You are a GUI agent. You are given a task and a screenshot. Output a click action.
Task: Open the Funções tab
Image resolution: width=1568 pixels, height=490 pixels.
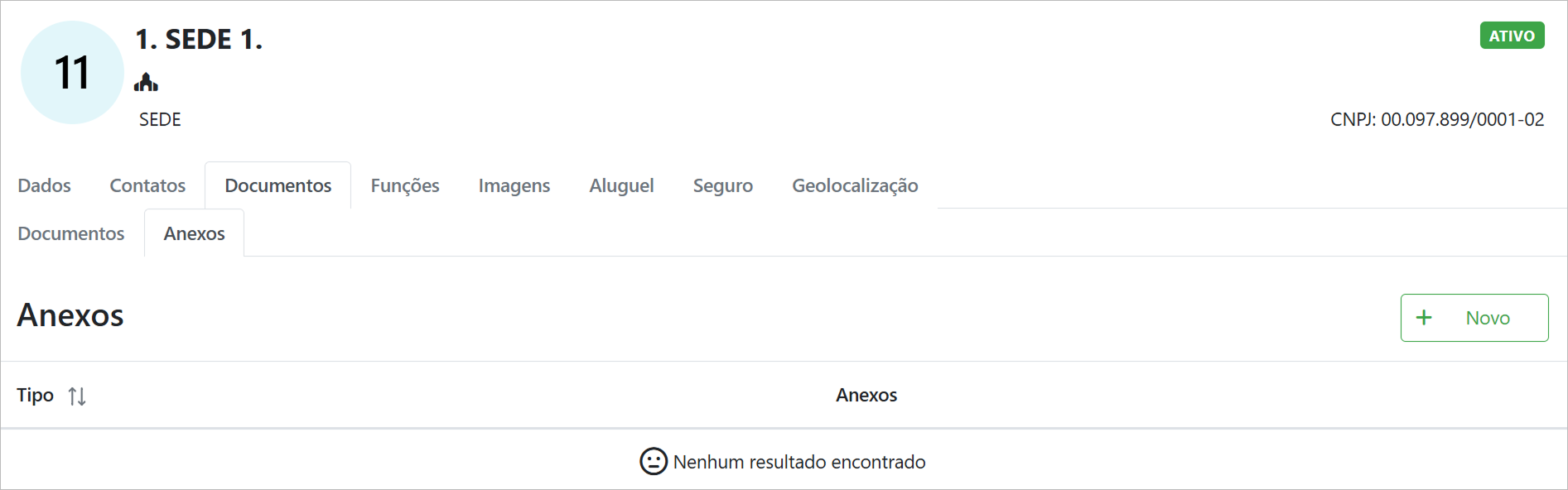(405, 185)
